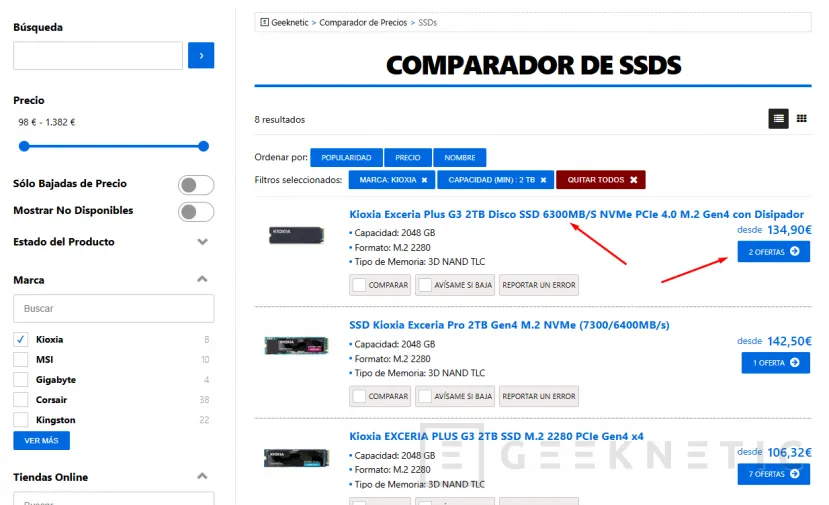829x505 pixels.
Task: Check the Gigabyte brand checkbox
Action: [21, 380]
